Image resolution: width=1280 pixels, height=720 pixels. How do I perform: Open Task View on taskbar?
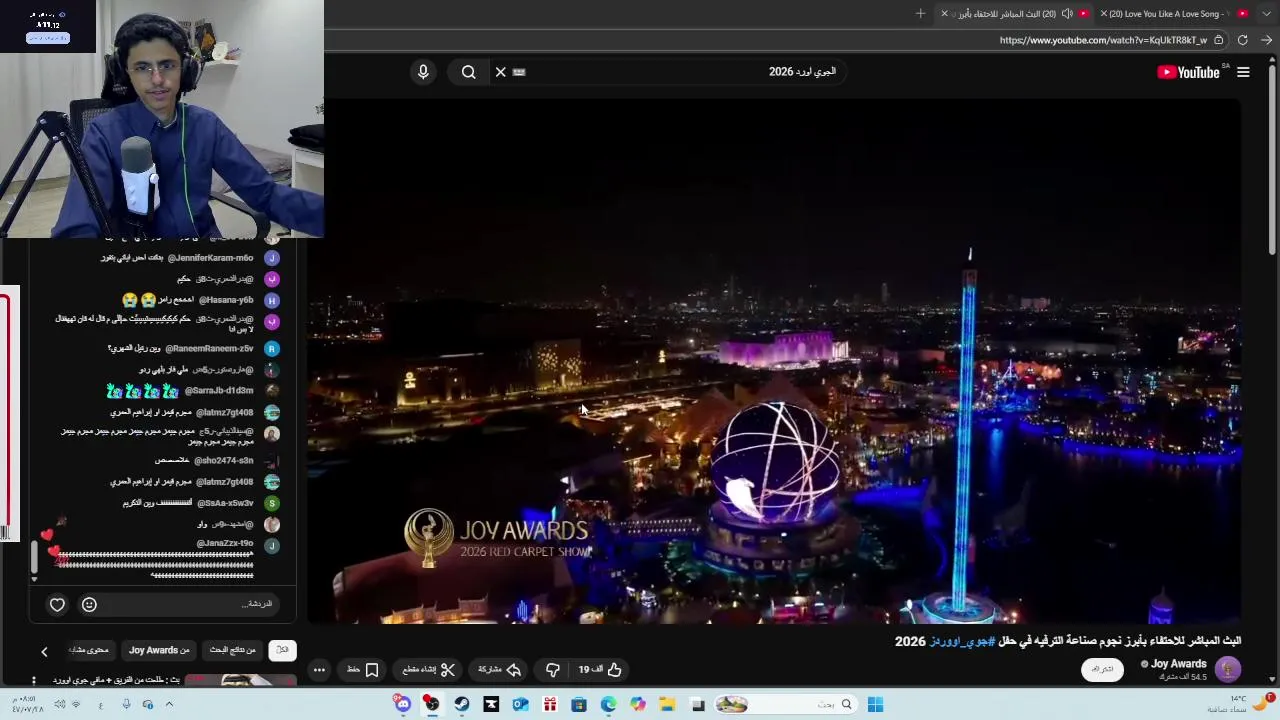point(698,705)
